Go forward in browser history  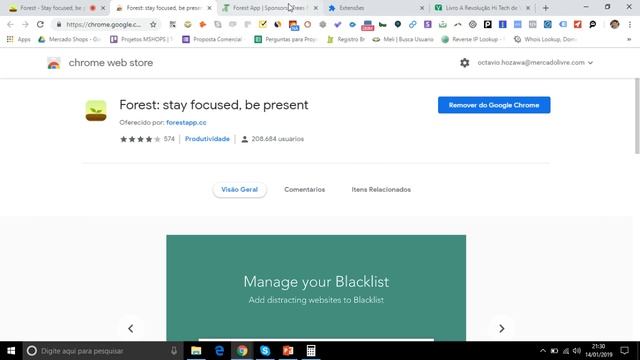tap(25, 24)
